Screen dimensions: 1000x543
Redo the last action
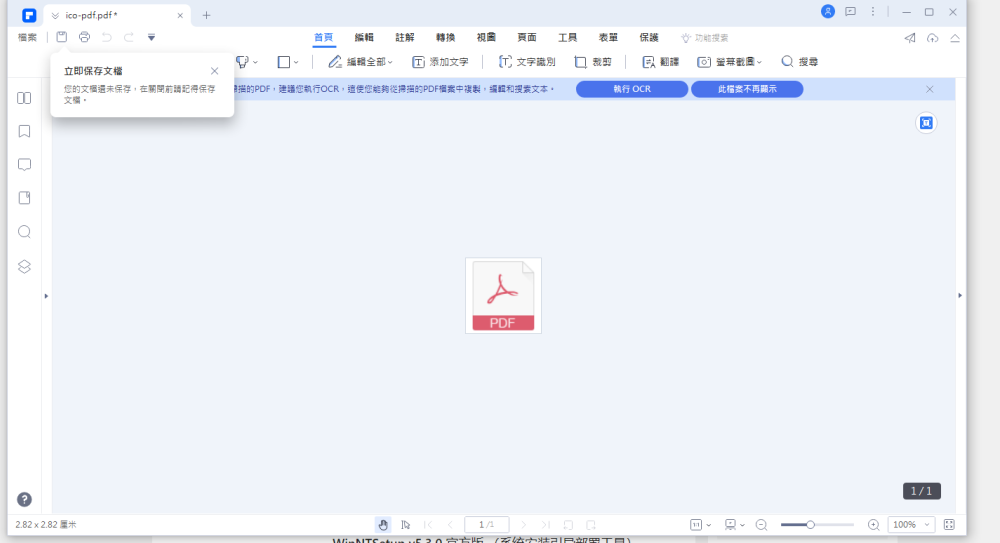click(129, 37)
